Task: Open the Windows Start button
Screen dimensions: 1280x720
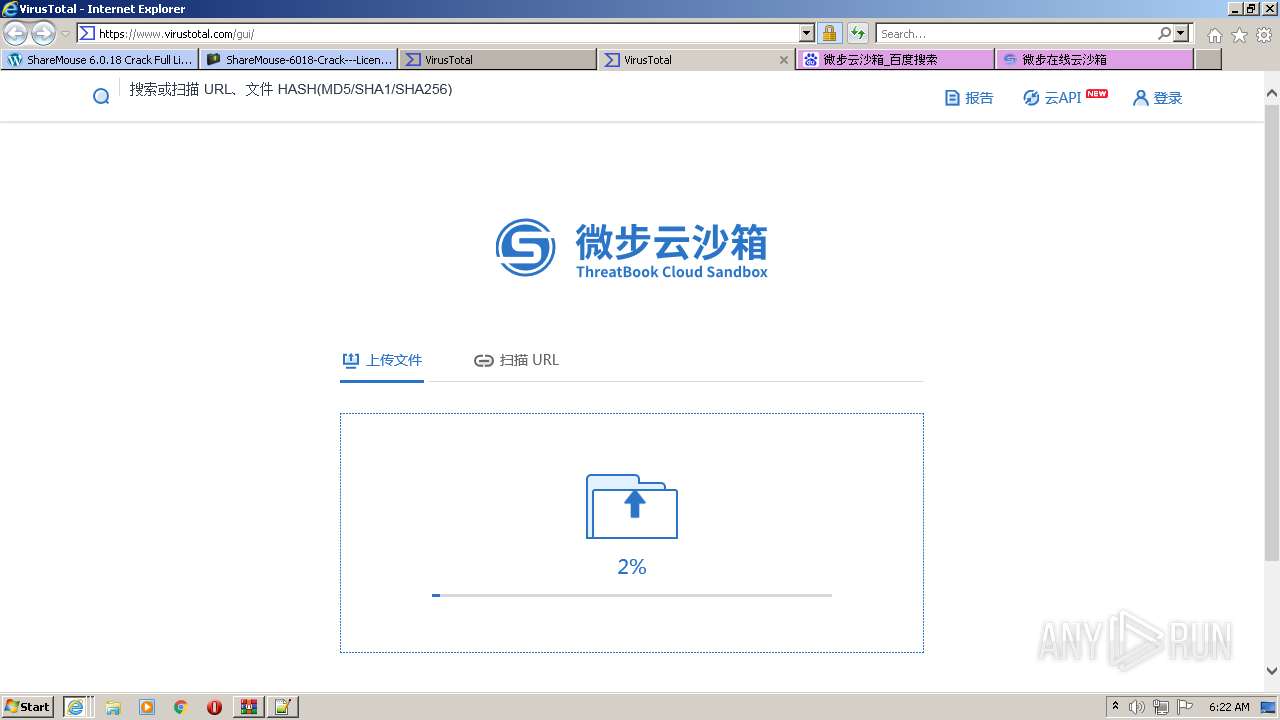Action: [28, 706]
